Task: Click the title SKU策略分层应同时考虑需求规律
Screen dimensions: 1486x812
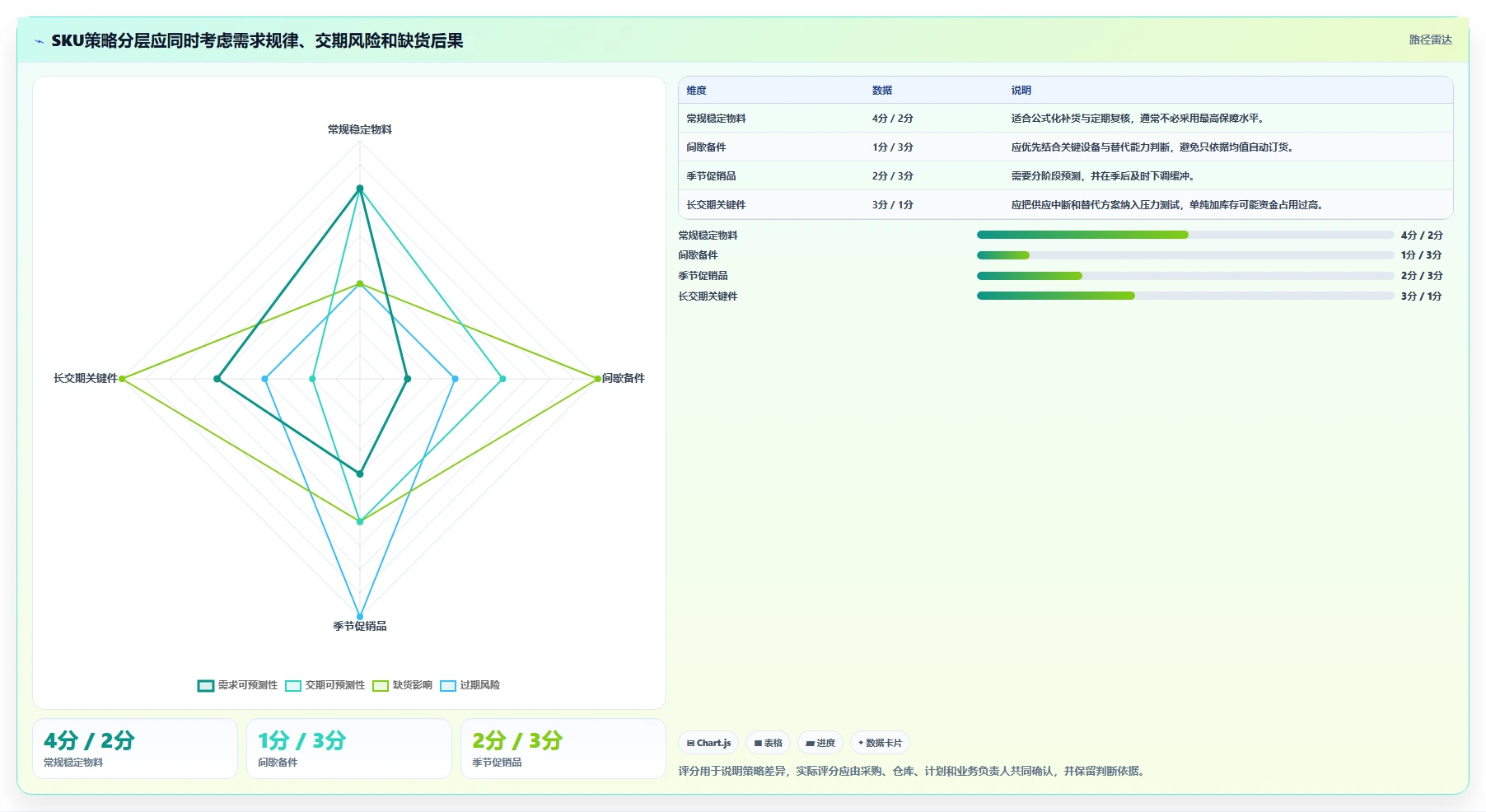Action: [257, 40]
